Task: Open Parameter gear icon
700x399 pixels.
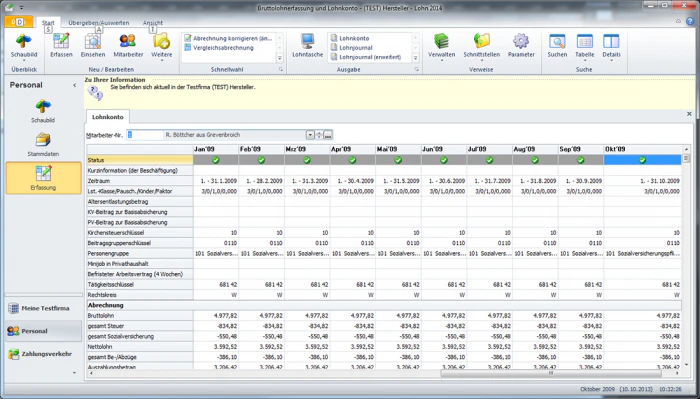Action: [521, 45]
